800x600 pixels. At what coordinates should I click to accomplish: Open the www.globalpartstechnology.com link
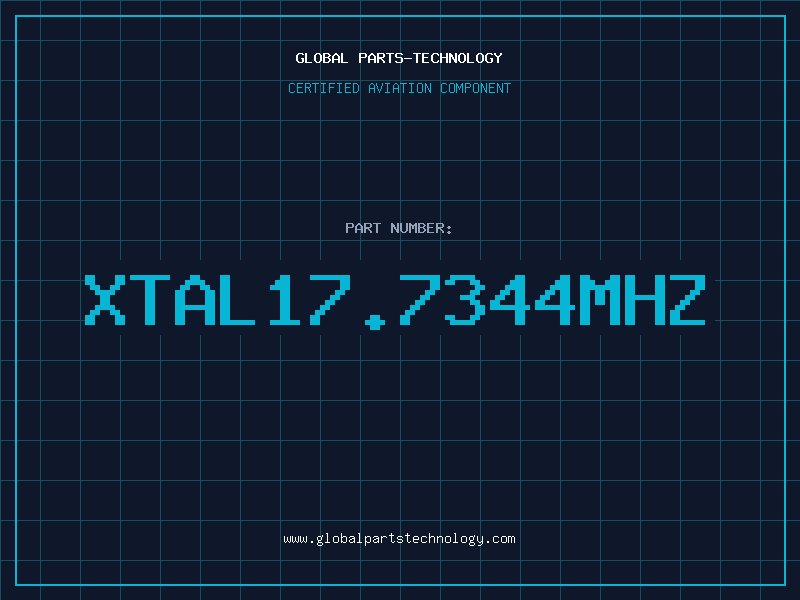coord(399,539)
